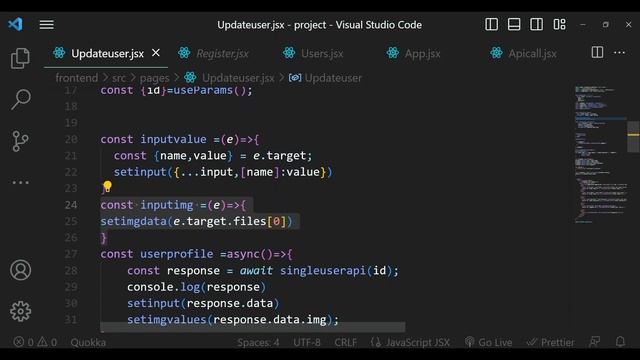Click Quokka in the status bar
Viewport: 640px width, 360px height.
[88, 342]
